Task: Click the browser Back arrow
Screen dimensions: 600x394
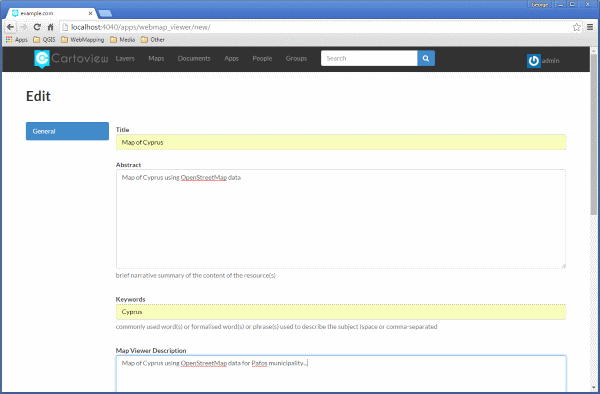Action: pyautogui.click(x=10, y=27)
